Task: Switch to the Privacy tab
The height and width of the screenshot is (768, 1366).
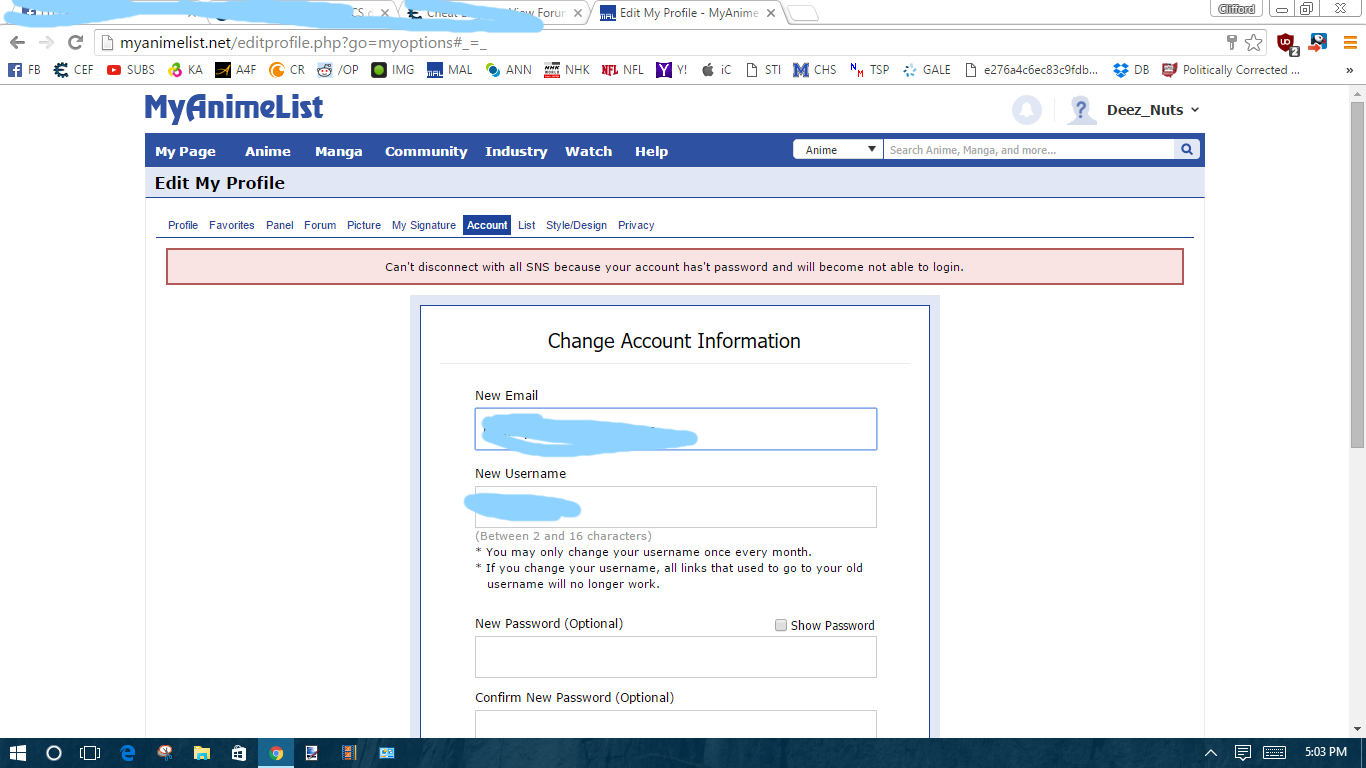Action: tap(636, 225)
